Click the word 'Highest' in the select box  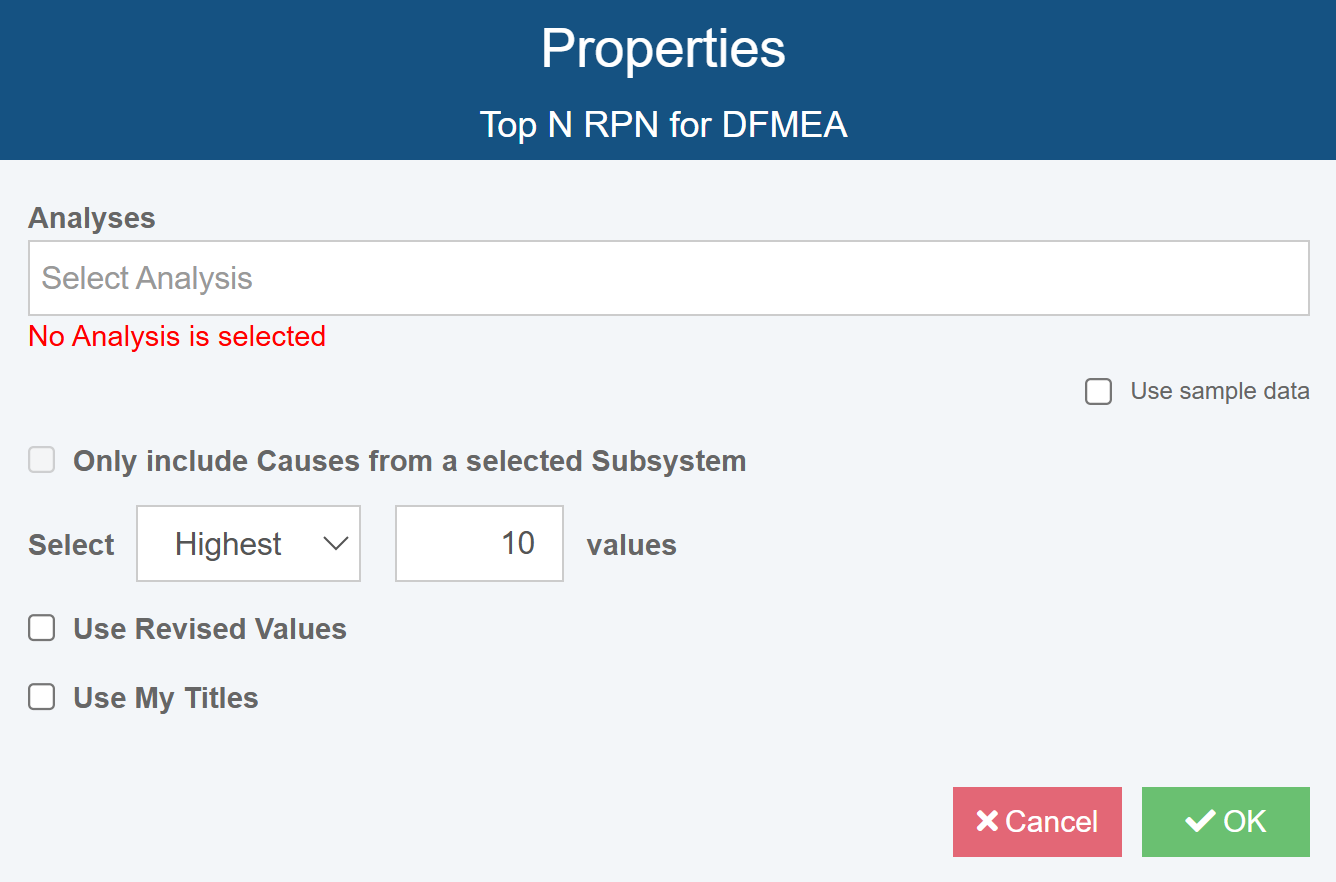(x=228, y=544)
